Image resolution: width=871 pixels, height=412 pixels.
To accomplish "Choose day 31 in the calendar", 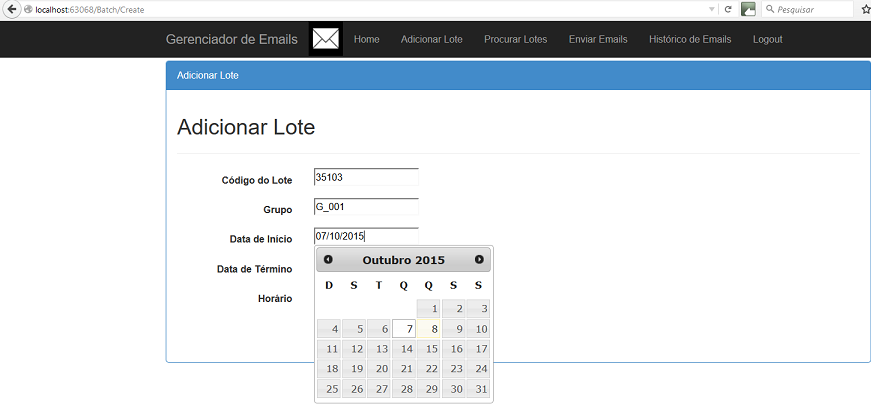I will 478,389.
